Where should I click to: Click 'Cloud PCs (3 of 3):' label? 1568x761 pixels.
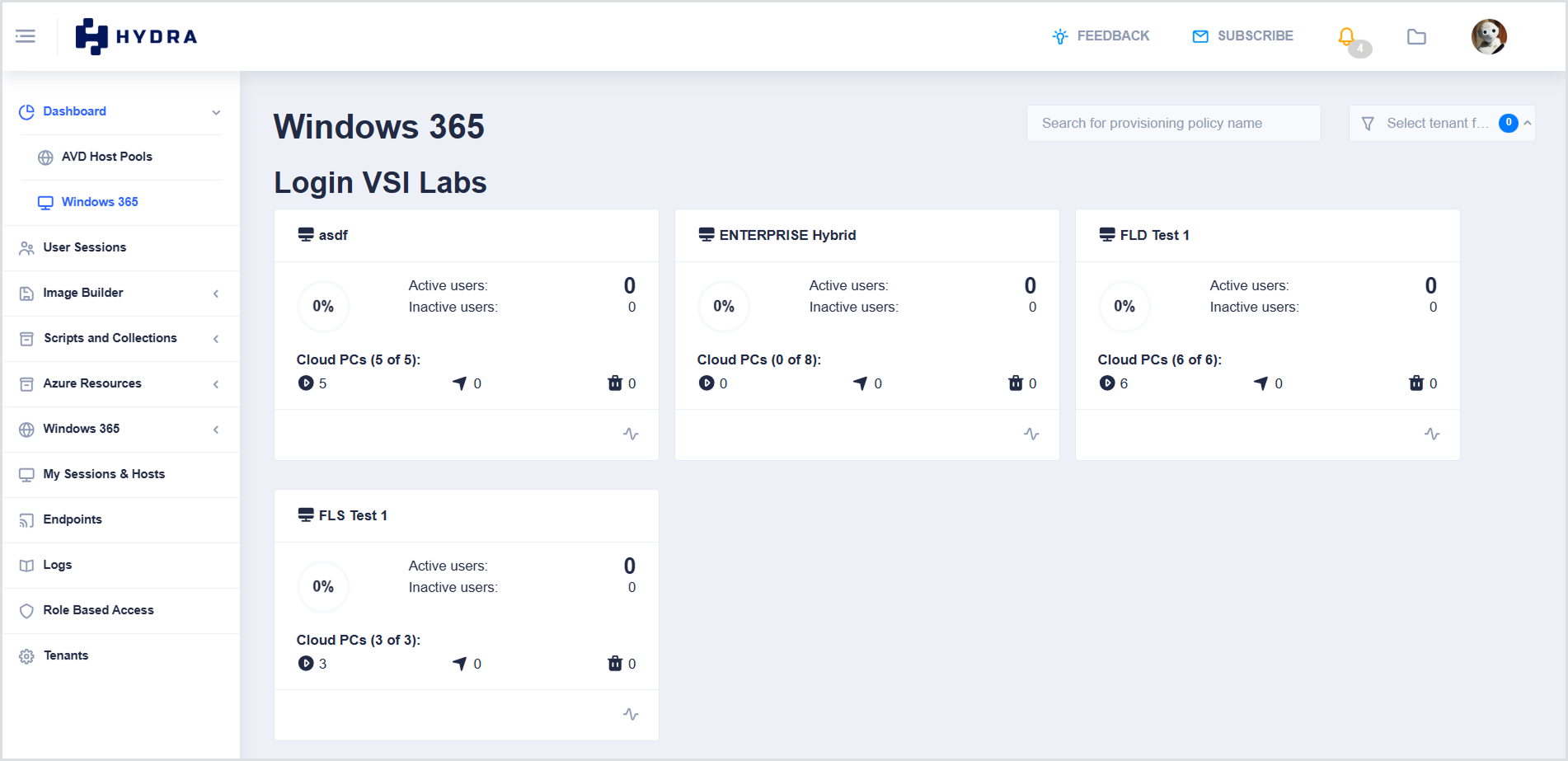coord(359,640)
